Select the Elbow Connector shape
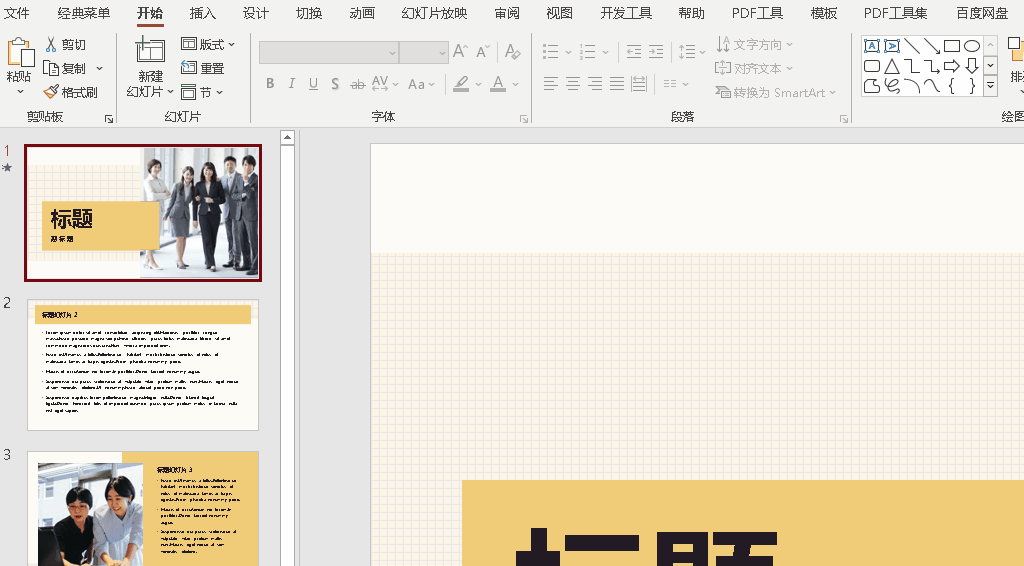 pos(912,66)
